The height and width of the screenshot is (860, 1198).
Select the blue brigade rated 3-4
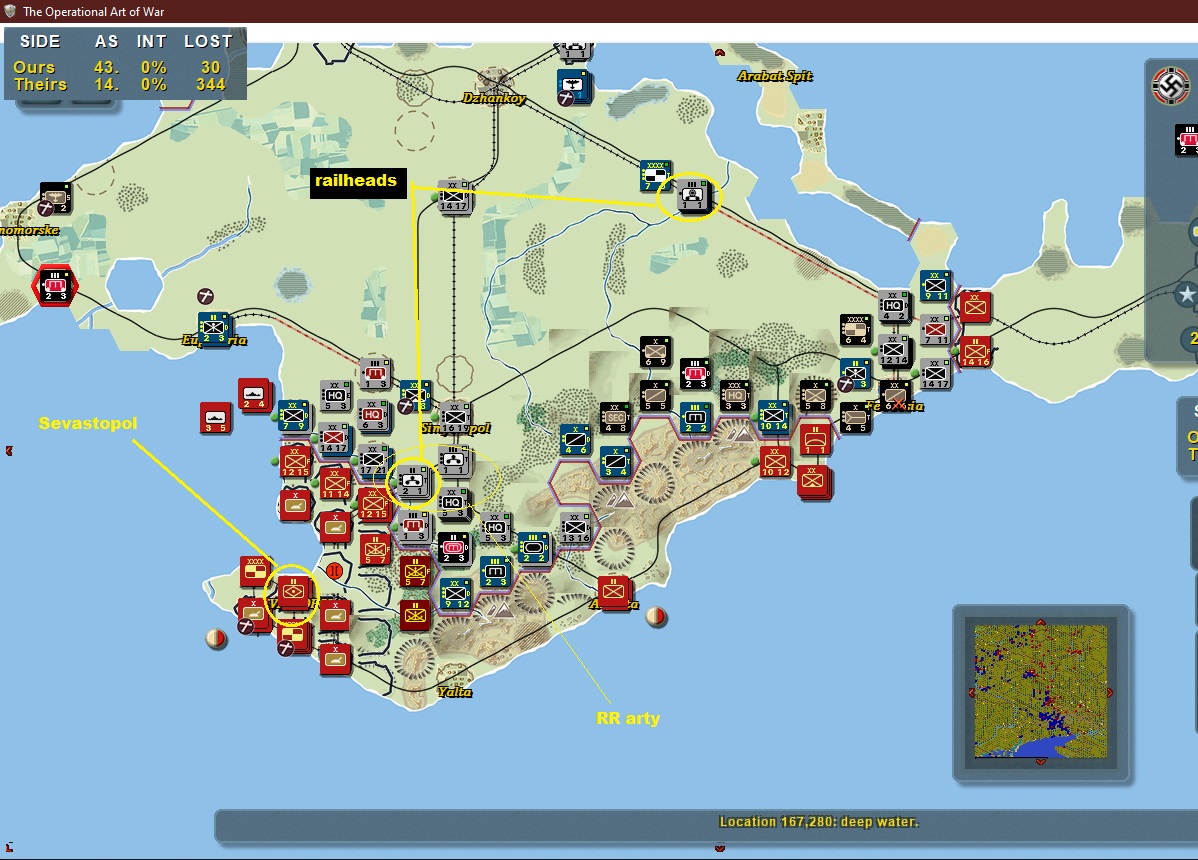[615, 461]
